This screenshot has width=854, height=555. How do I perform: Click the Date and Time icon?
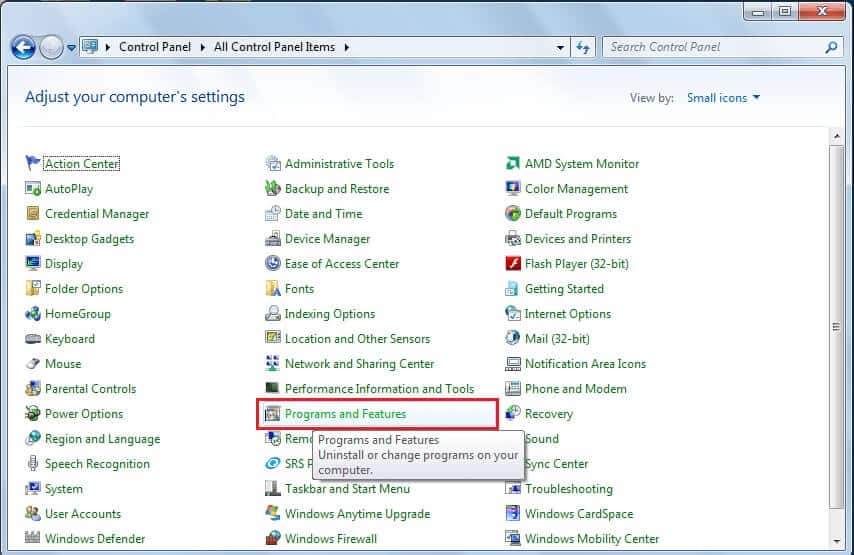(x=272, y=214)
